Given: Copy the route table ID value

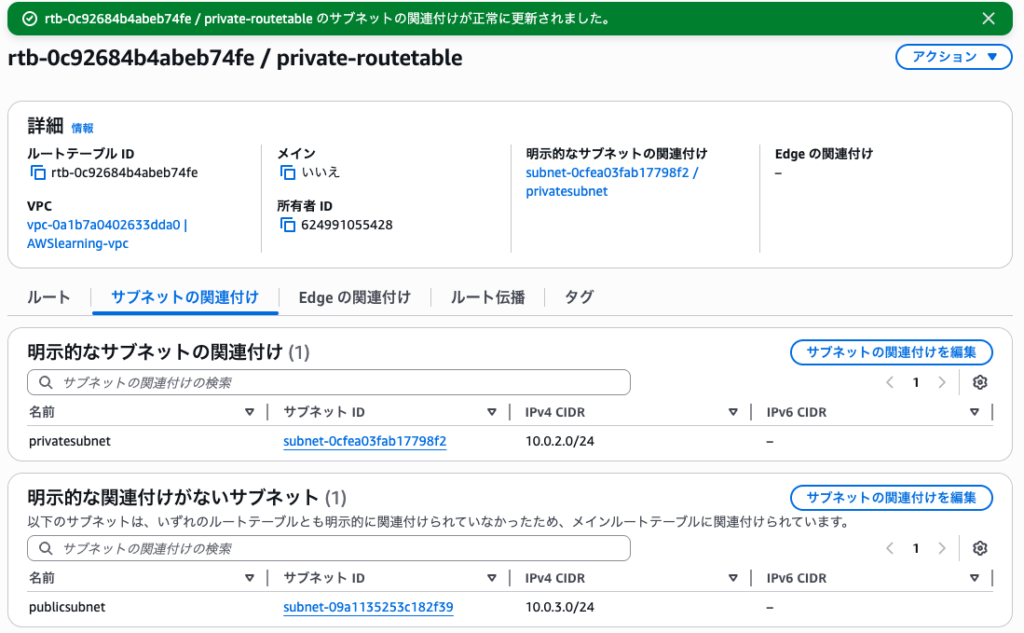Looking at the screenshot, I should [39, 173].
